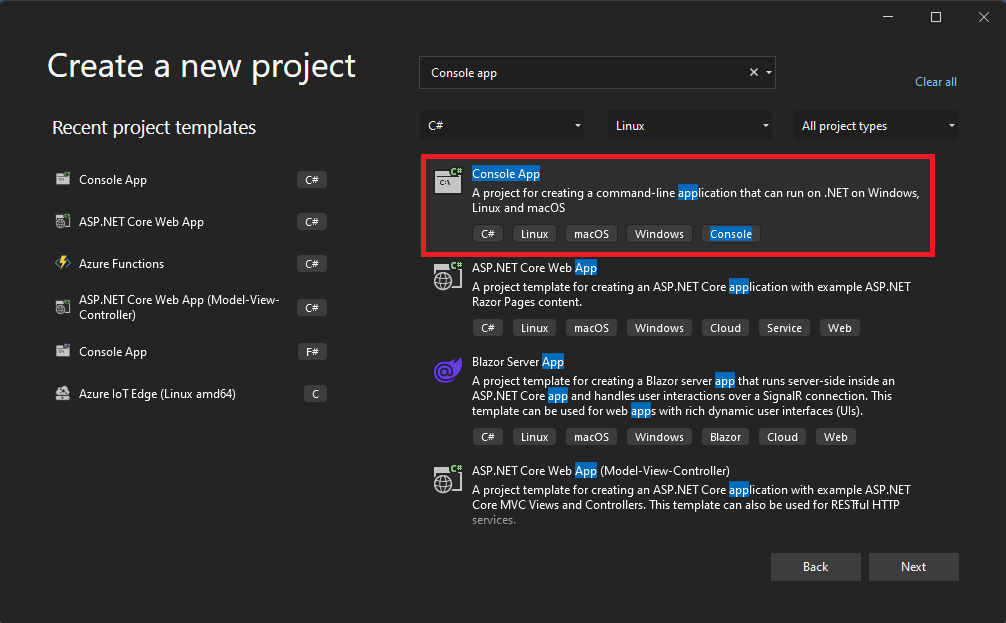Select ASP.NET Core Web App (Model-View-Controller) recent template
Screen dimensions: 1006x623
click(x=179, y=307)
